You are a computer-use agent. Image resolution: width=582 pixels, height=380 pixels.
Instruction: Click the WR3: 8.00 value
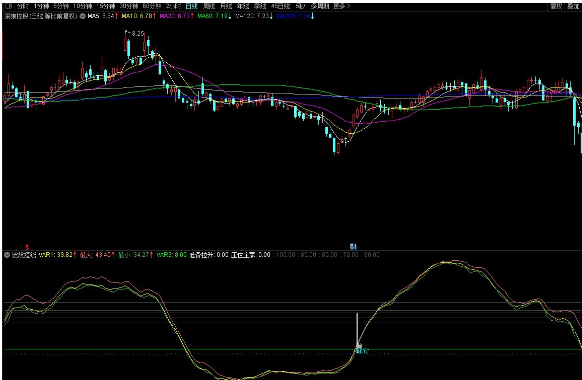171,255
